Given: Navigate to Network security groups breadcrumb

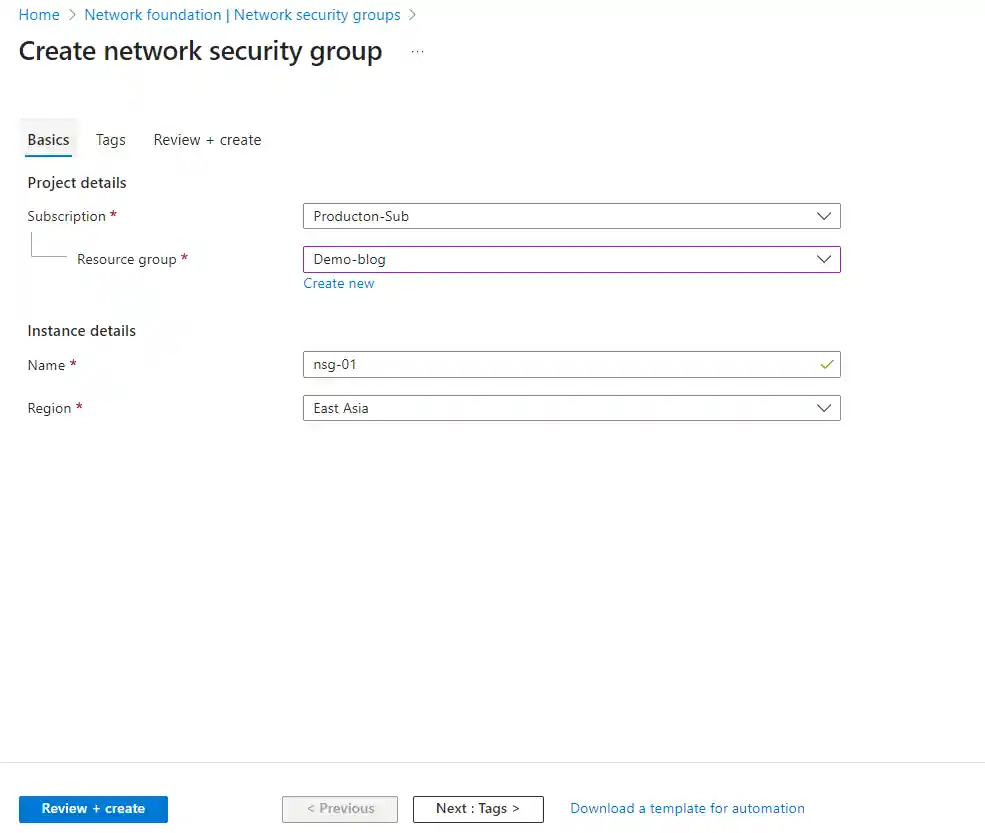Looking at the screenshot, I should pyautogui.click(x=242, y=15).
